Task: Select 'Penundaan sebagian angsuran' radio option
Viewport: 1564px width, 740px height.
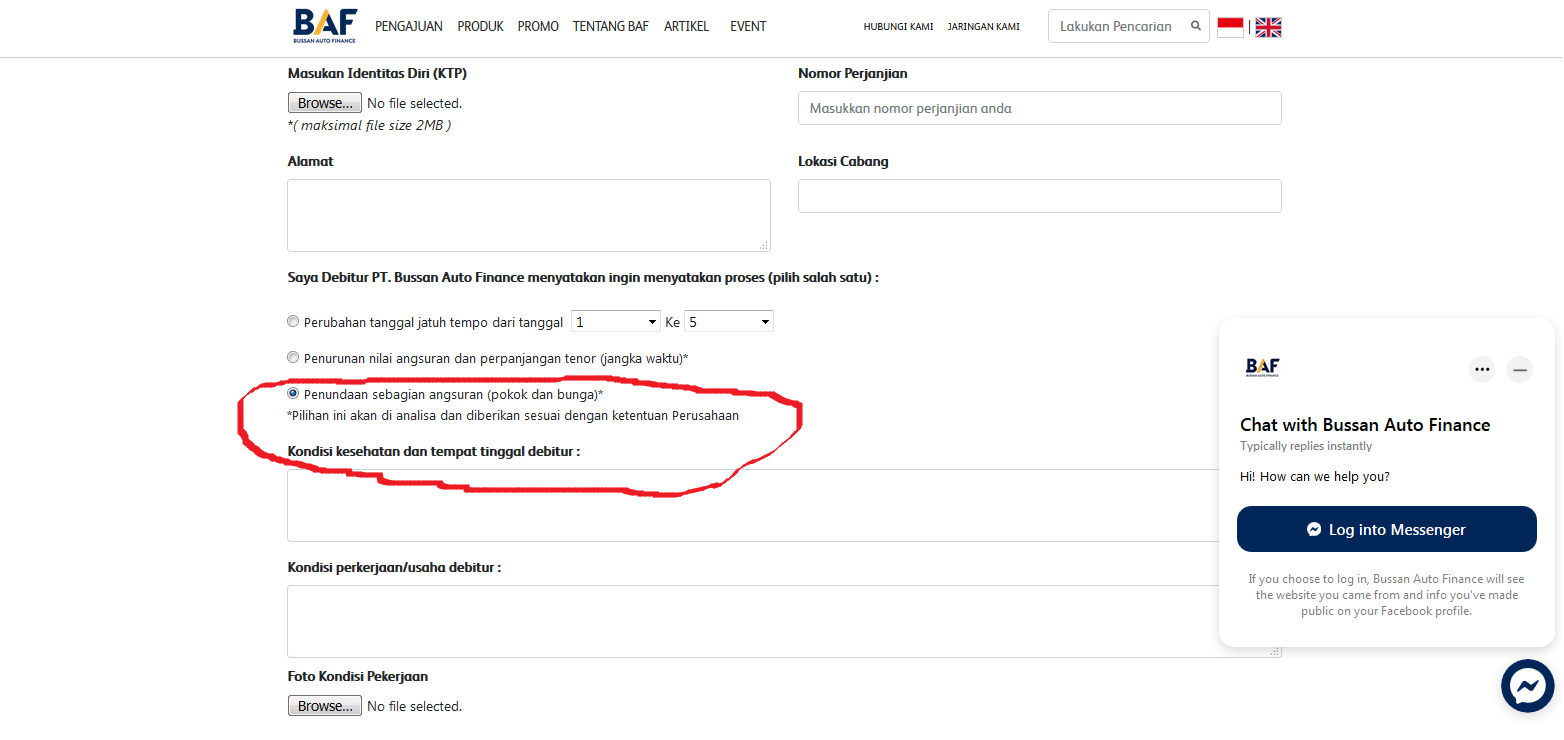Action: coord(293,392)
